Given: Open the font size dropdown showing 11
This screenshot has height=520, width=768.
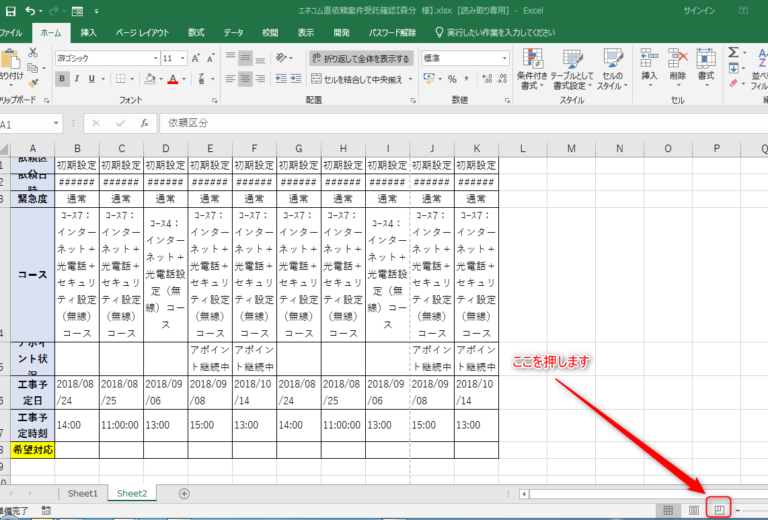Looking at the screenshot, I should point(182,58).
